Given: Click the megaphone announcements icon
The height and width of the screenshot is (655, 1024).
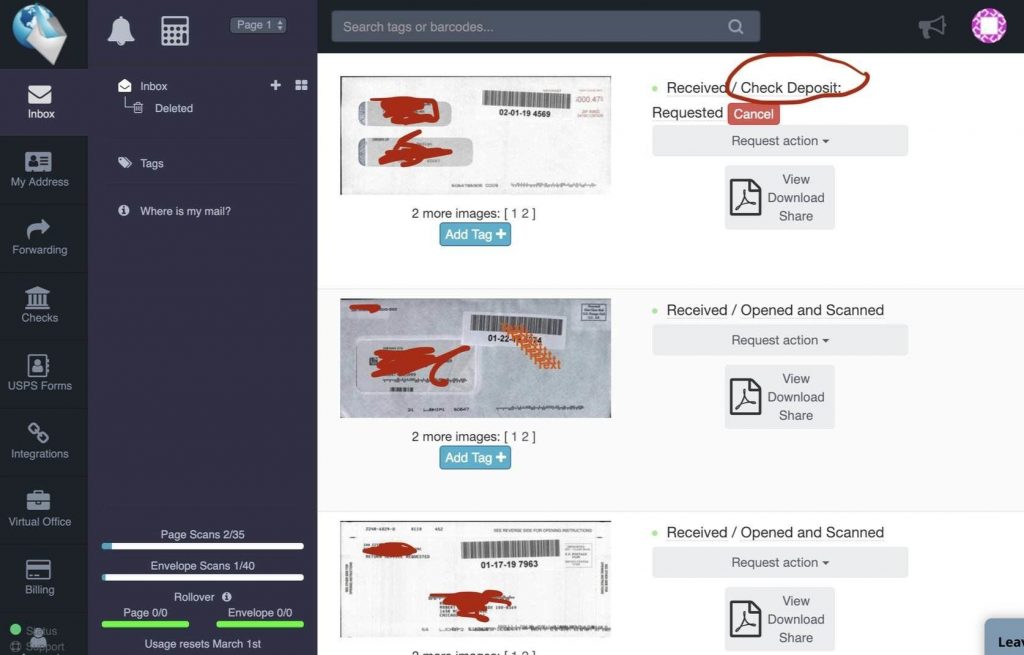Looking at the screenshot, I should (932, 27).
